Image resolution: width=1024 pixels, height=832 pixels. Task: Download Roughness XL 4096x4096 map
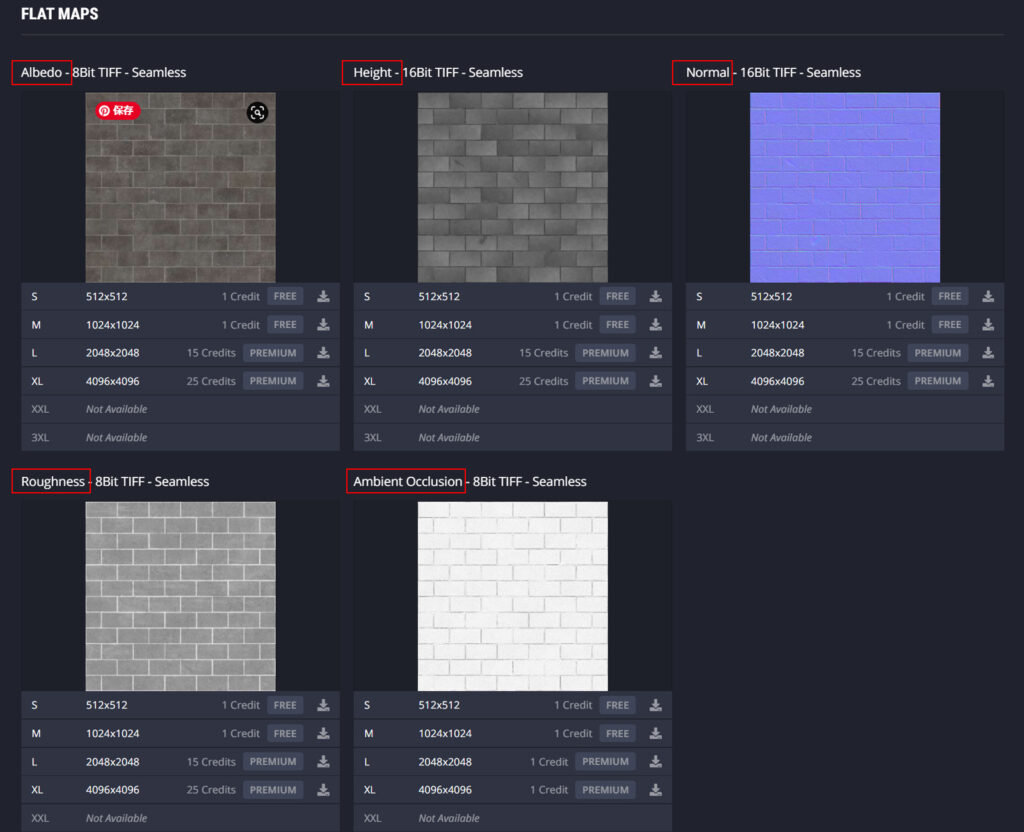click(x=323, y=790)
